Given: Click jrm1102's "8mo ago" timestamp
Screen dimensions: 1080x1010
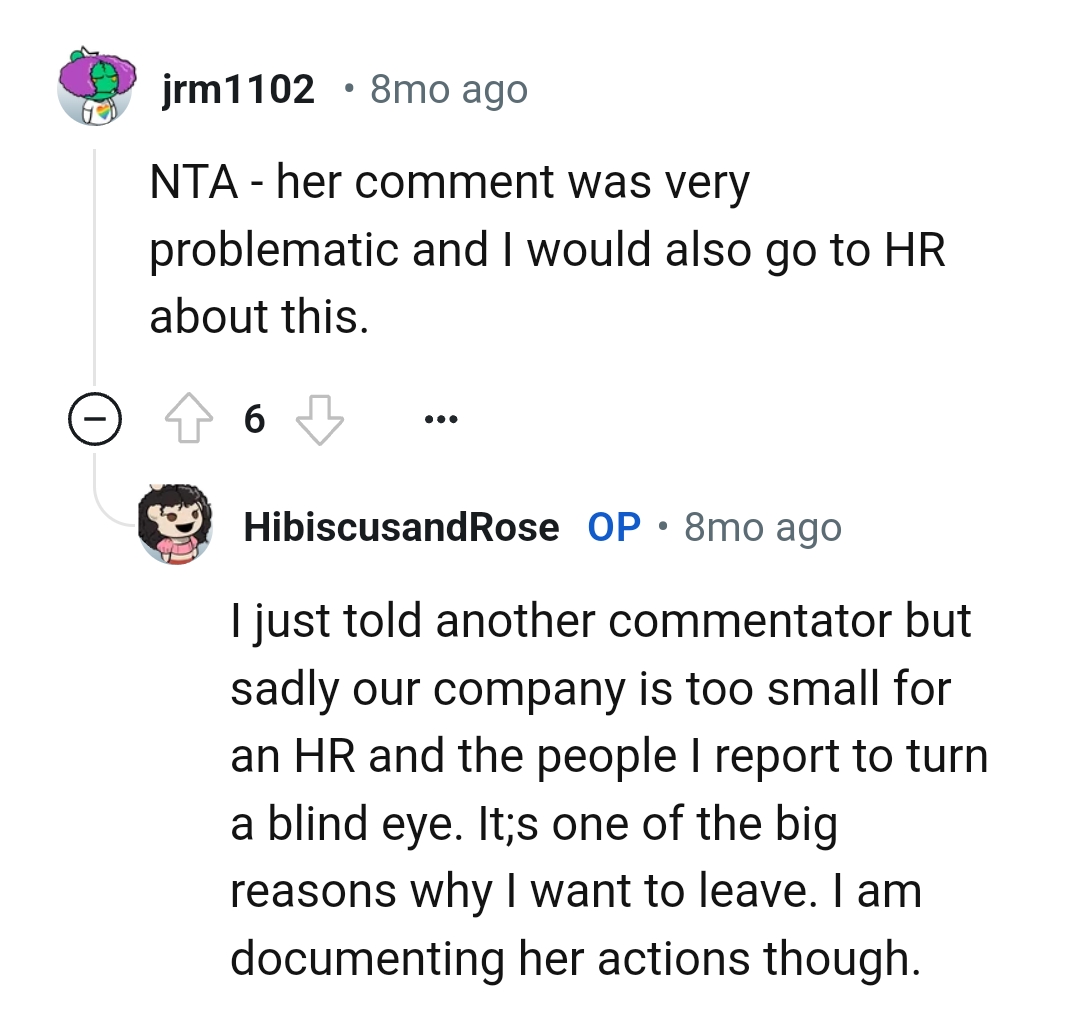Looking at the screenshot, I should tap(448, 90).
